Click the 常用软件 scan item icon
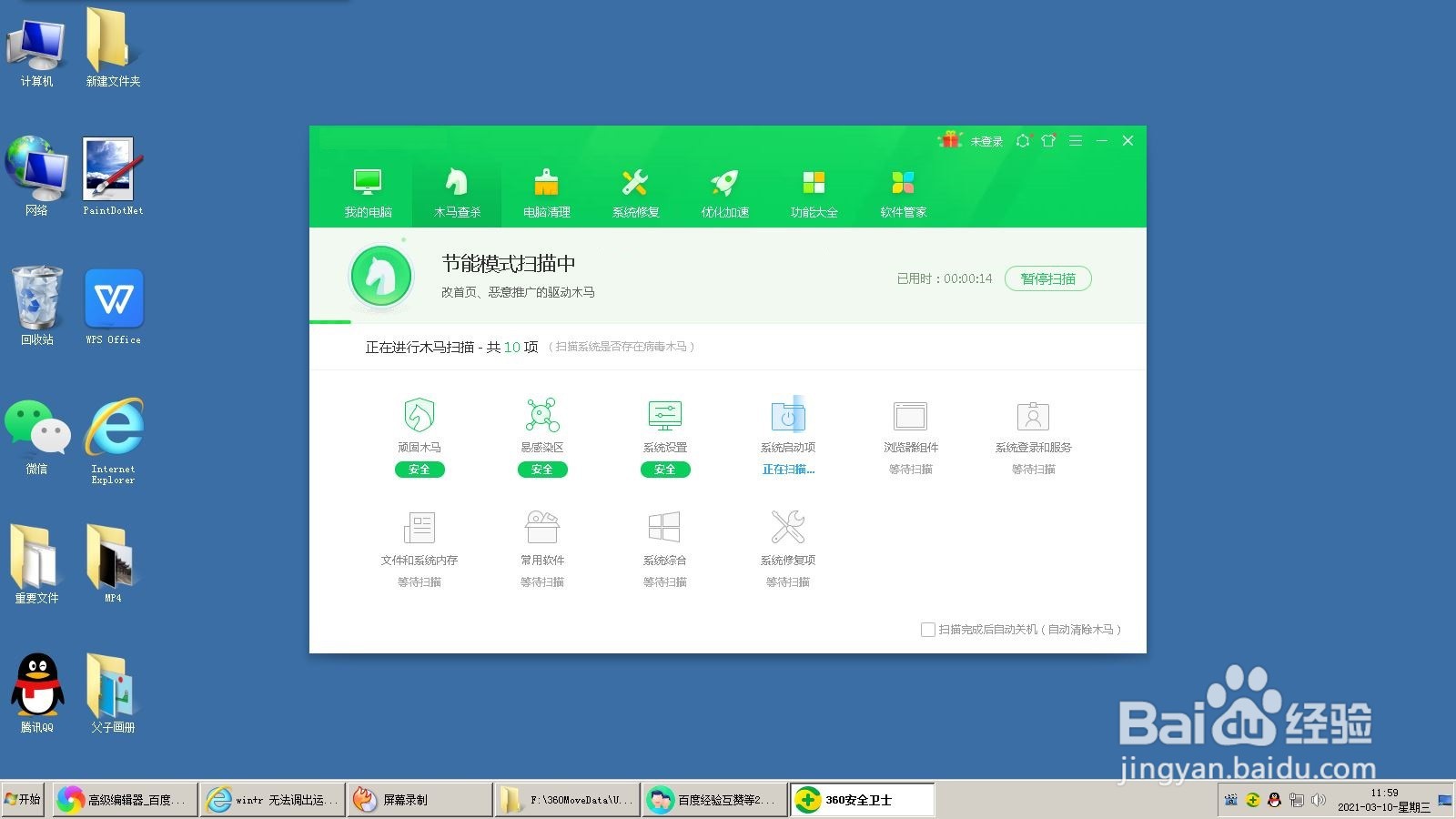Screen dimensions: 1456x819 [x=542, y=528]
